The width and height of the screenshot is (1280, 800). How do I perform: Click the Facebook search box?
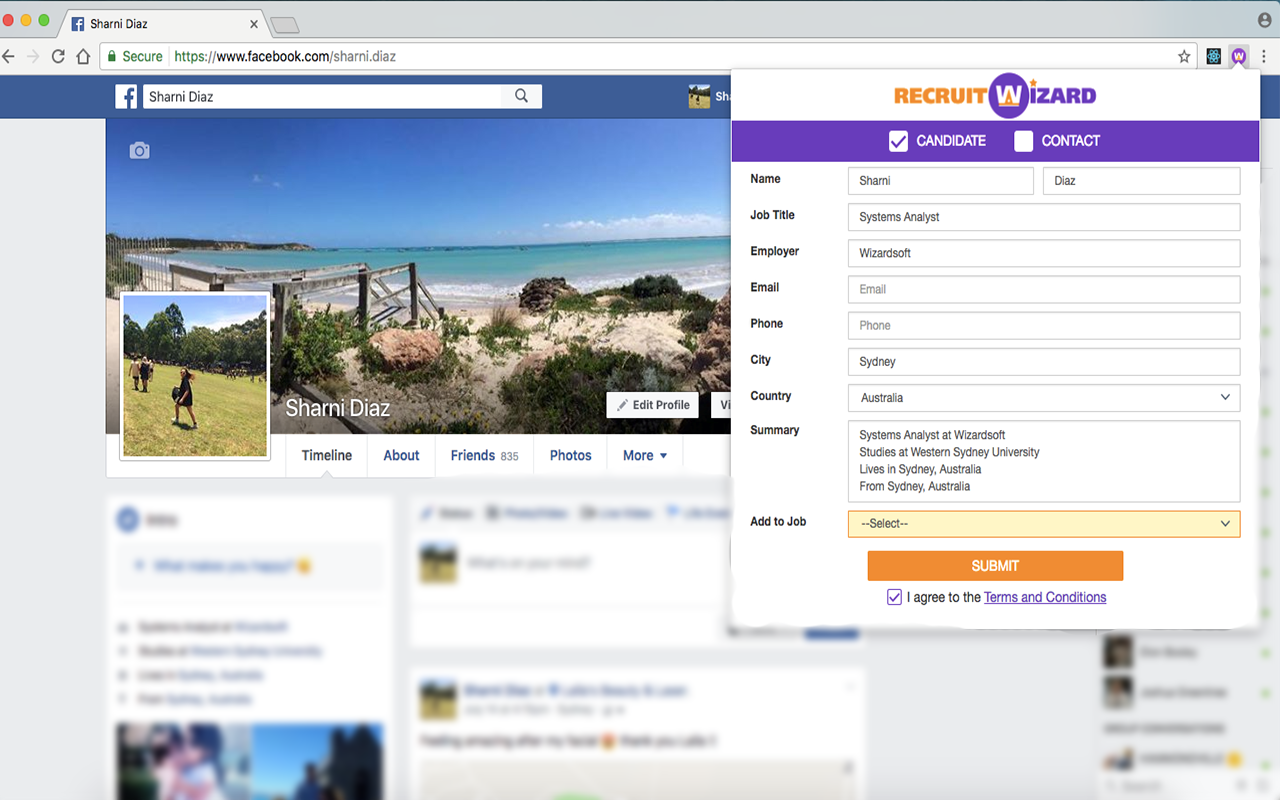coord(321,96)
